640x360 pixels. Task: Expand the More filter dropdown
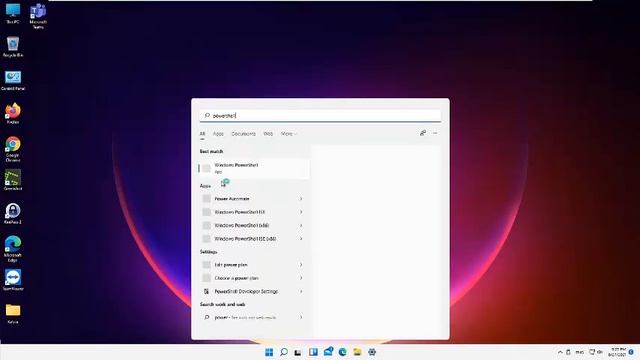[289, 134]
